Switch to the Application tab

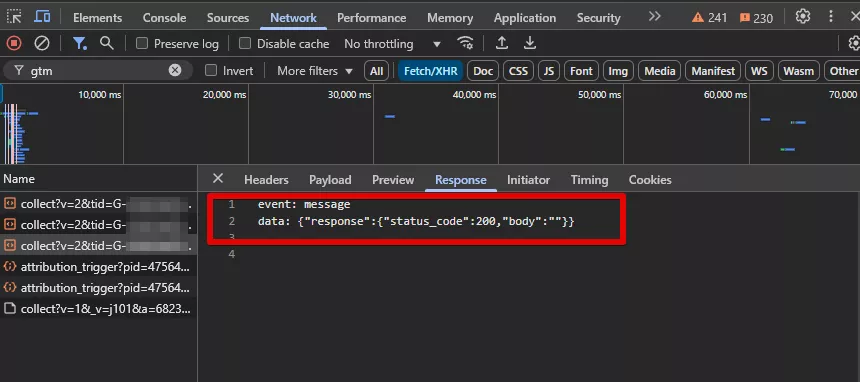(525, 18)
